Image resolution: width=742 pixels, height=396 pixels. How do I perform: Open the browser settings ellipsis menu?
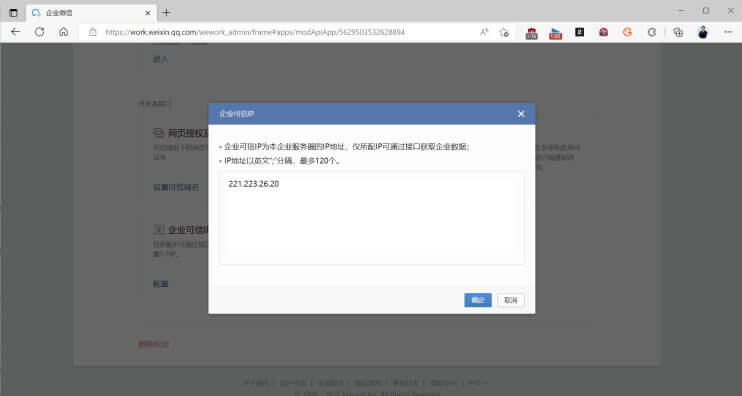pos(728,32)
